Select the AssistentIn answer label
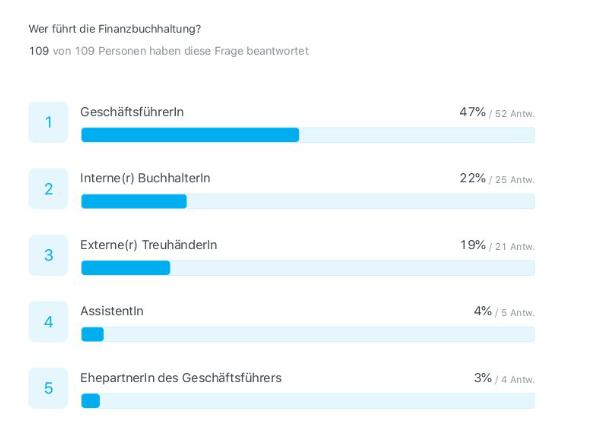This screenshot has width=614, height=448. click(112, 311)
